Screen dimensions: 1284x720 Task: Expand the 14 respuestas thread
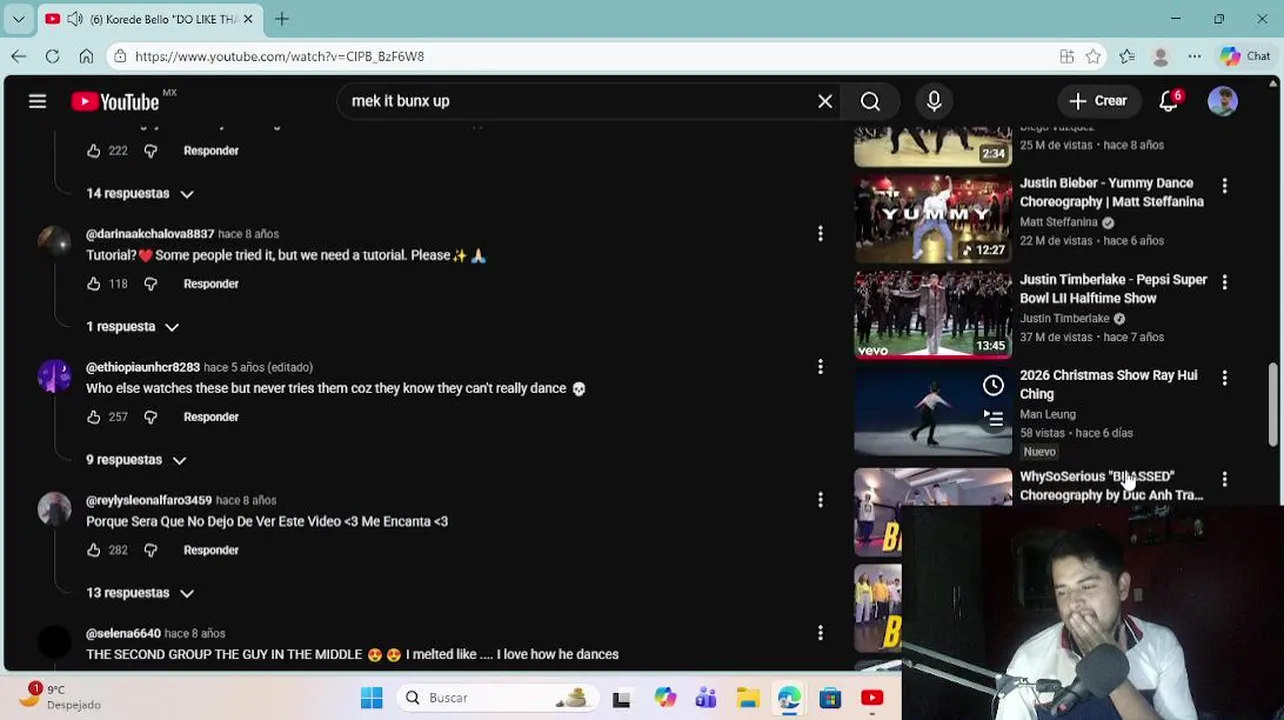point(139,193)
